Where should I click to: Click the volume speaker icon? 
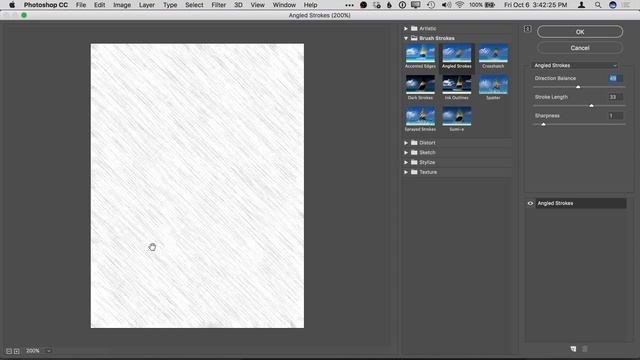(446, 5)
